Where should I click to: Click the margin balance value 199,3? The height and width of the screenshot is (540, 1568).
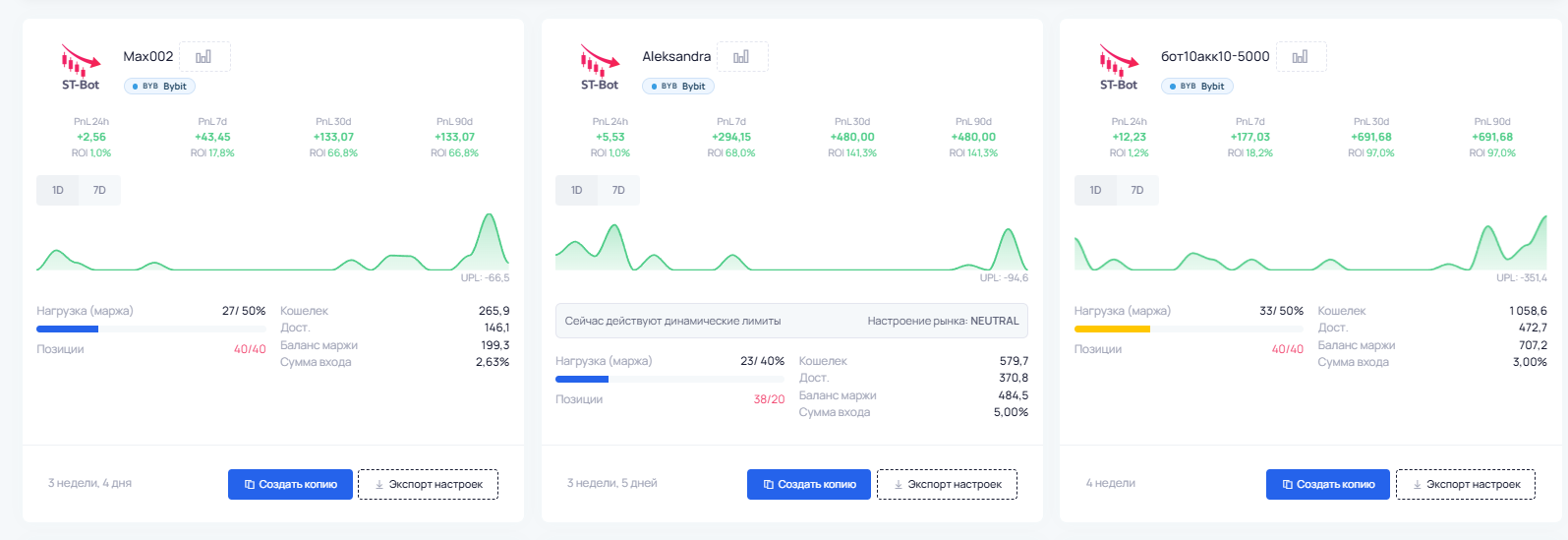(495, 345)
